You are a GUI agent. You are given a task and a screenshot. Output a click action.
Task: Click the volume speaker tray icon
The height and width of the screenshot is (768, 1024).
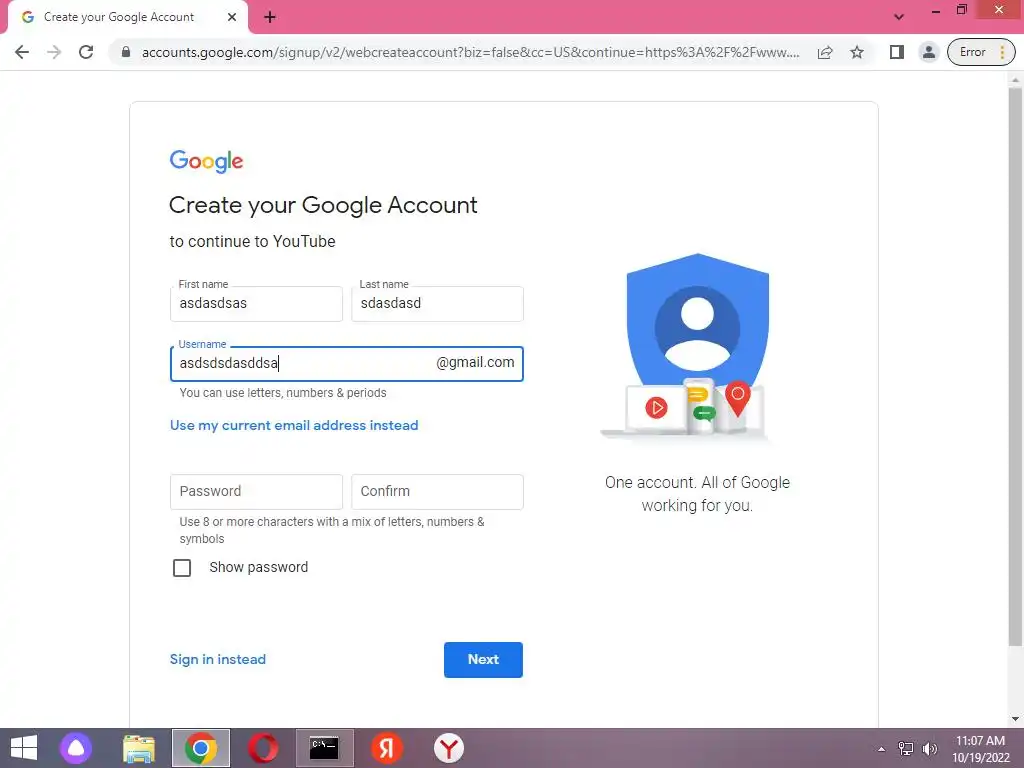[x=930, y=748]
